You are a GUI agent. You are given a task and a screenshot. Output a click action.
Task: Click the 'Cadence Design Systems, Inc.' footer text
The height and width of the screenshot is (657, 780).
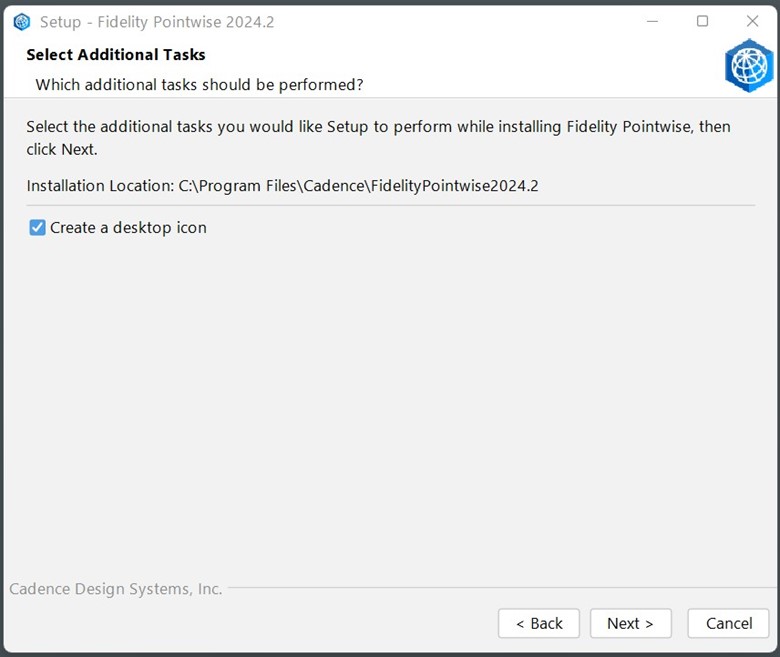[115, 589]
